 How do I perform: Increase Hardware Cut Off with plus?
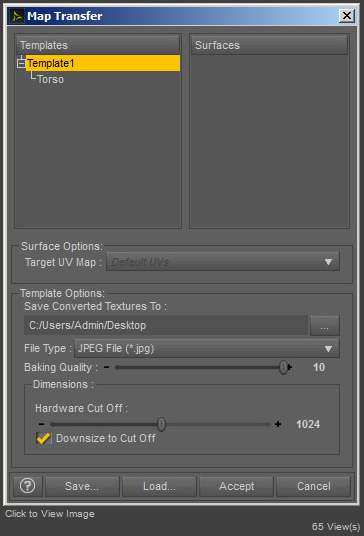278,424
